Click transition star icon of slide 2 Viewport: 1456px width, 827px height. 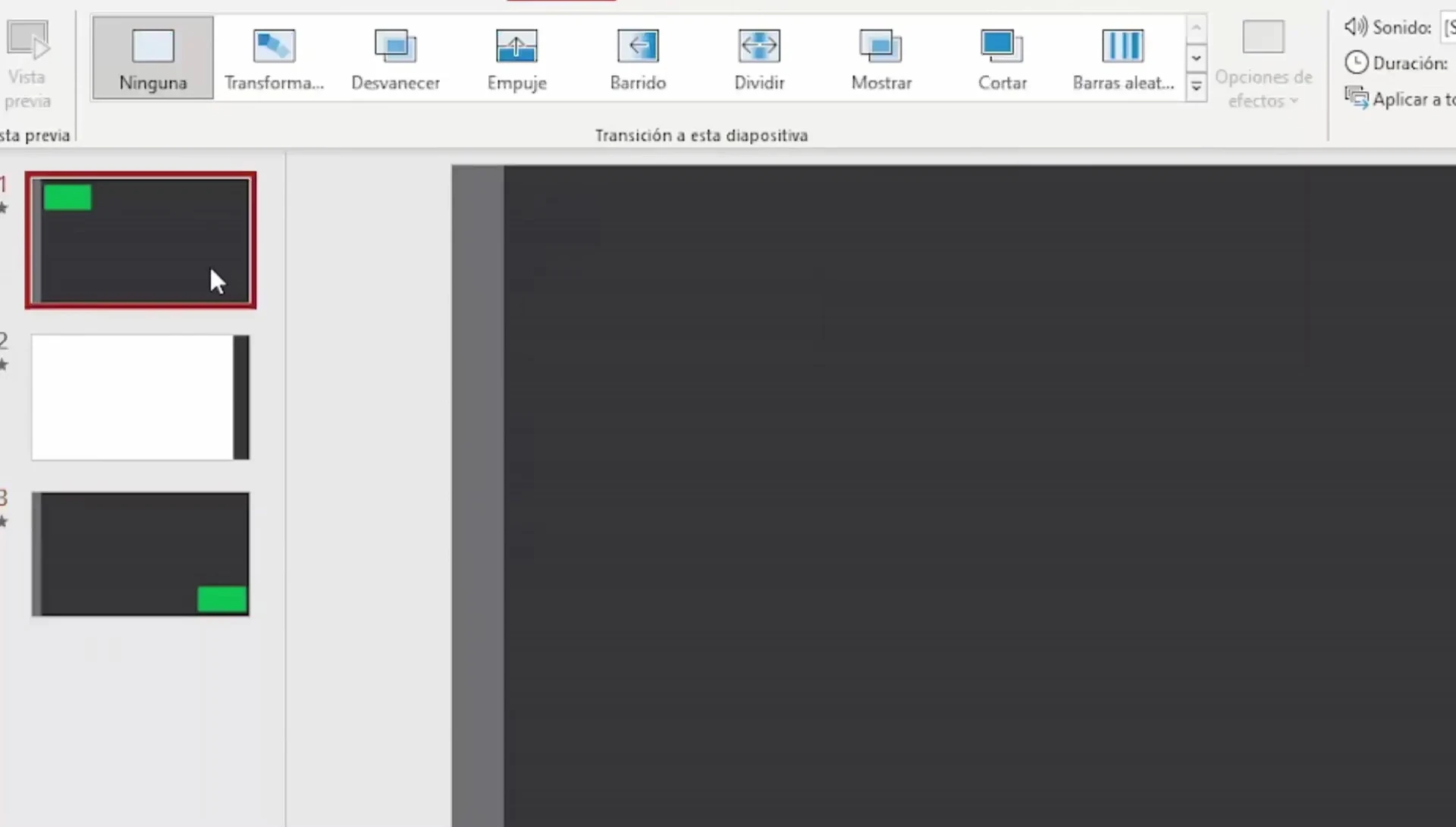pyautogui.click(x=4, y=365)
